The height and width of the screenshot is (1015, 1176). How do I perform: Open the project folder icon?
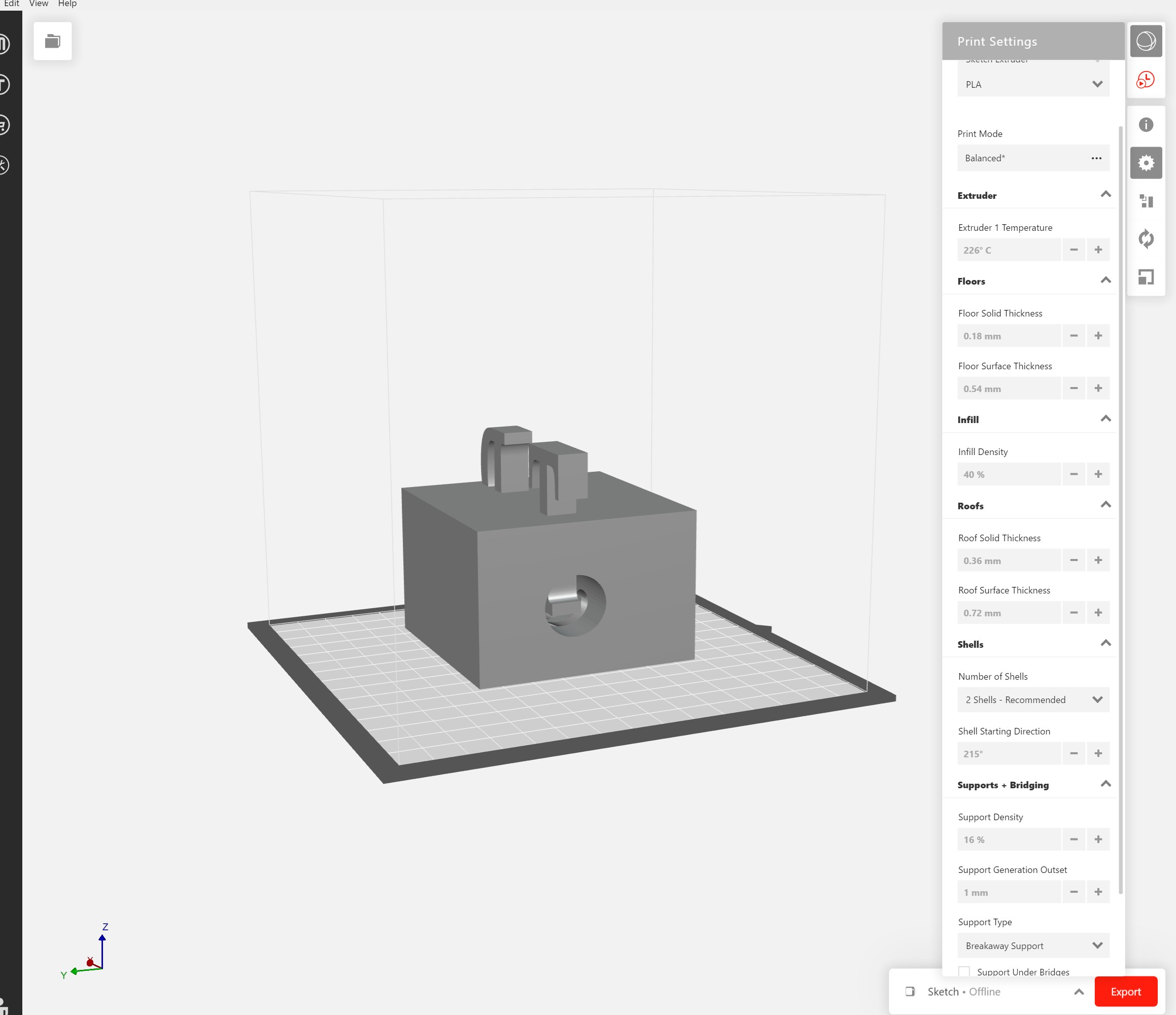click(52, 41)
